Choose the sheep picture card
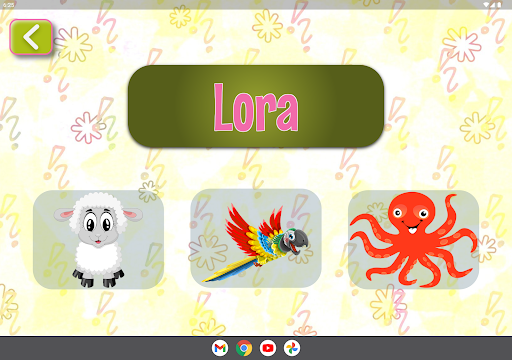 tap(98, 239)
